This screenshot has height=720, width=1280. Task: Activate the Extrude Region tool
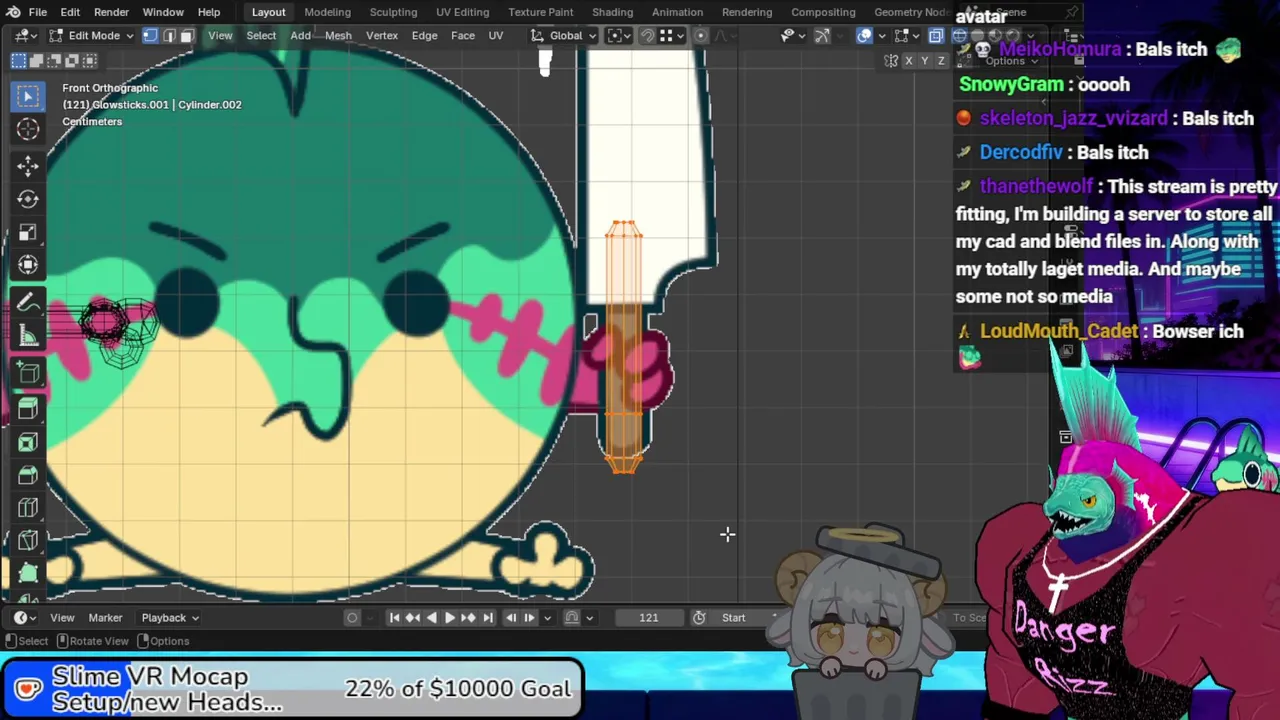tap(28, 408)
